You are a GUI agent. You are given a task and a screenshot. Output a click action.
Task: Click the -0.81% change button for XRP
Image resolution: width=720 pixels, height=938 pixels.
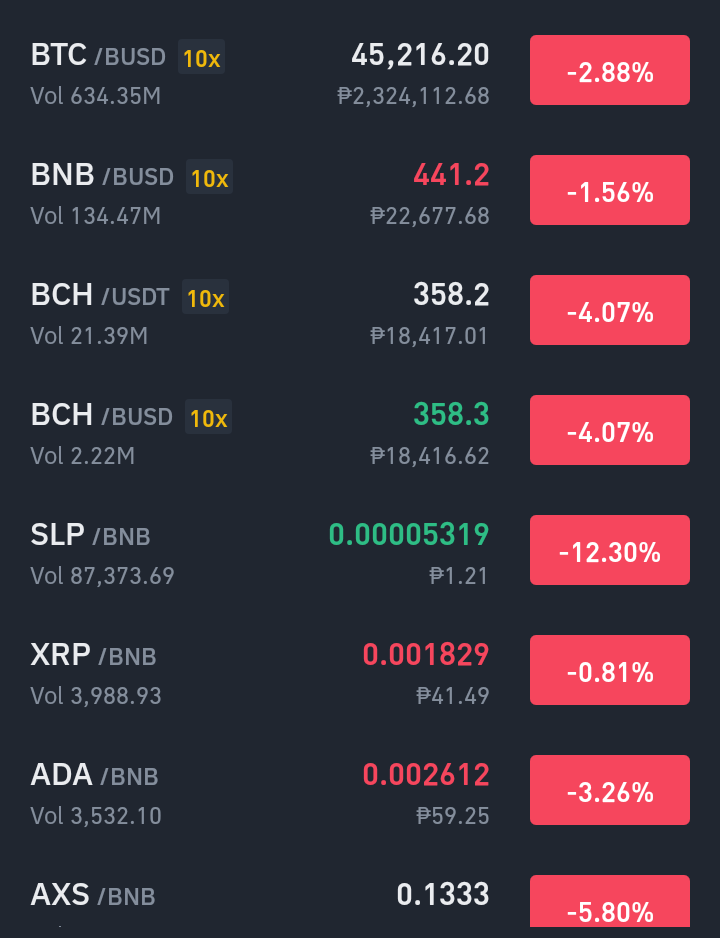(x=610, y=670)
